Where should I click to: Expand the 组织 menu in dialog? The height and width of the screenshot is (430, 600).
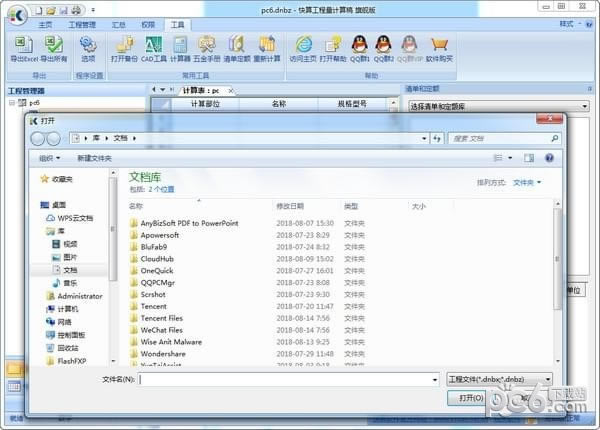pyautogui.click(x=50, y=158)
